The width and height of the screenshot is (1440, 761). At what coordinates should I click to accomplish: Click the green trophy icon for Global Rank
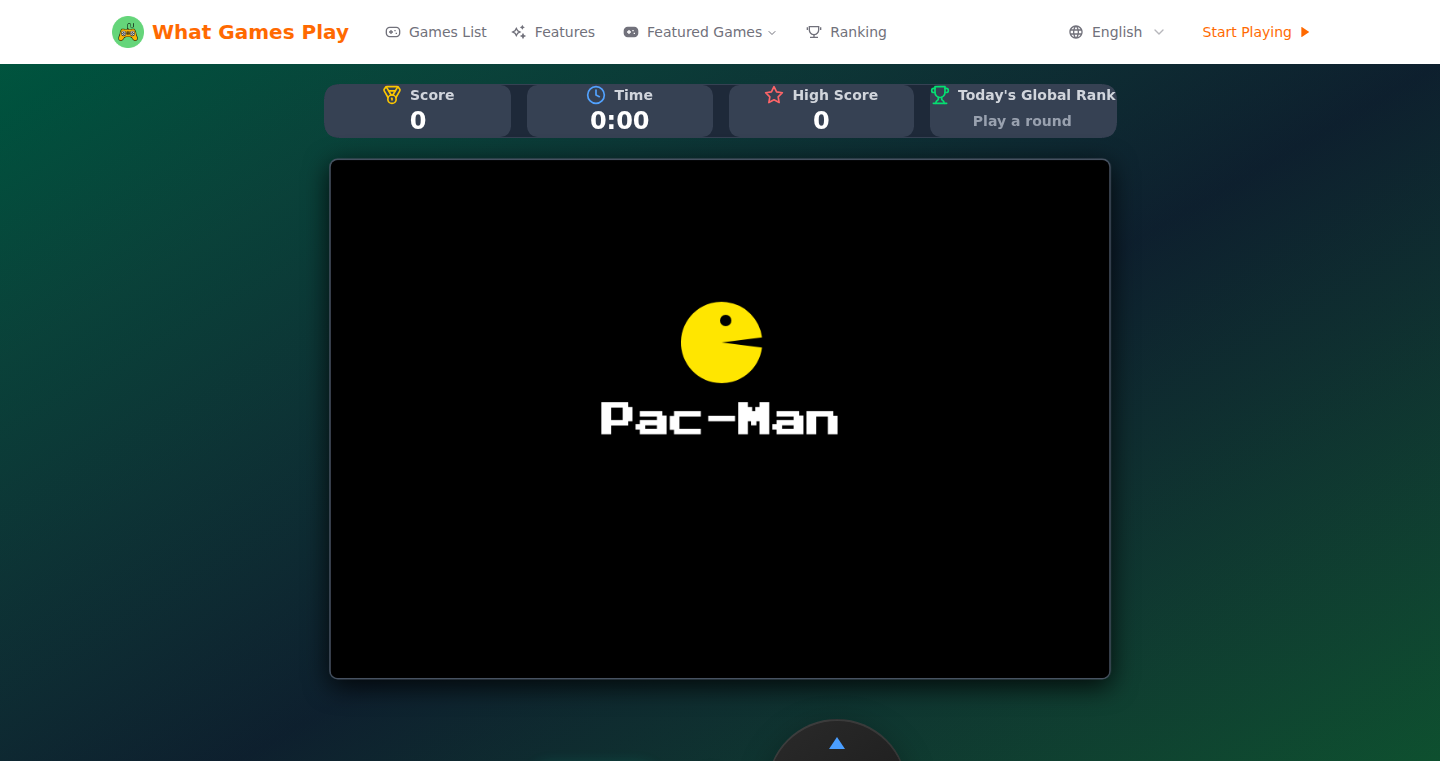940,95
